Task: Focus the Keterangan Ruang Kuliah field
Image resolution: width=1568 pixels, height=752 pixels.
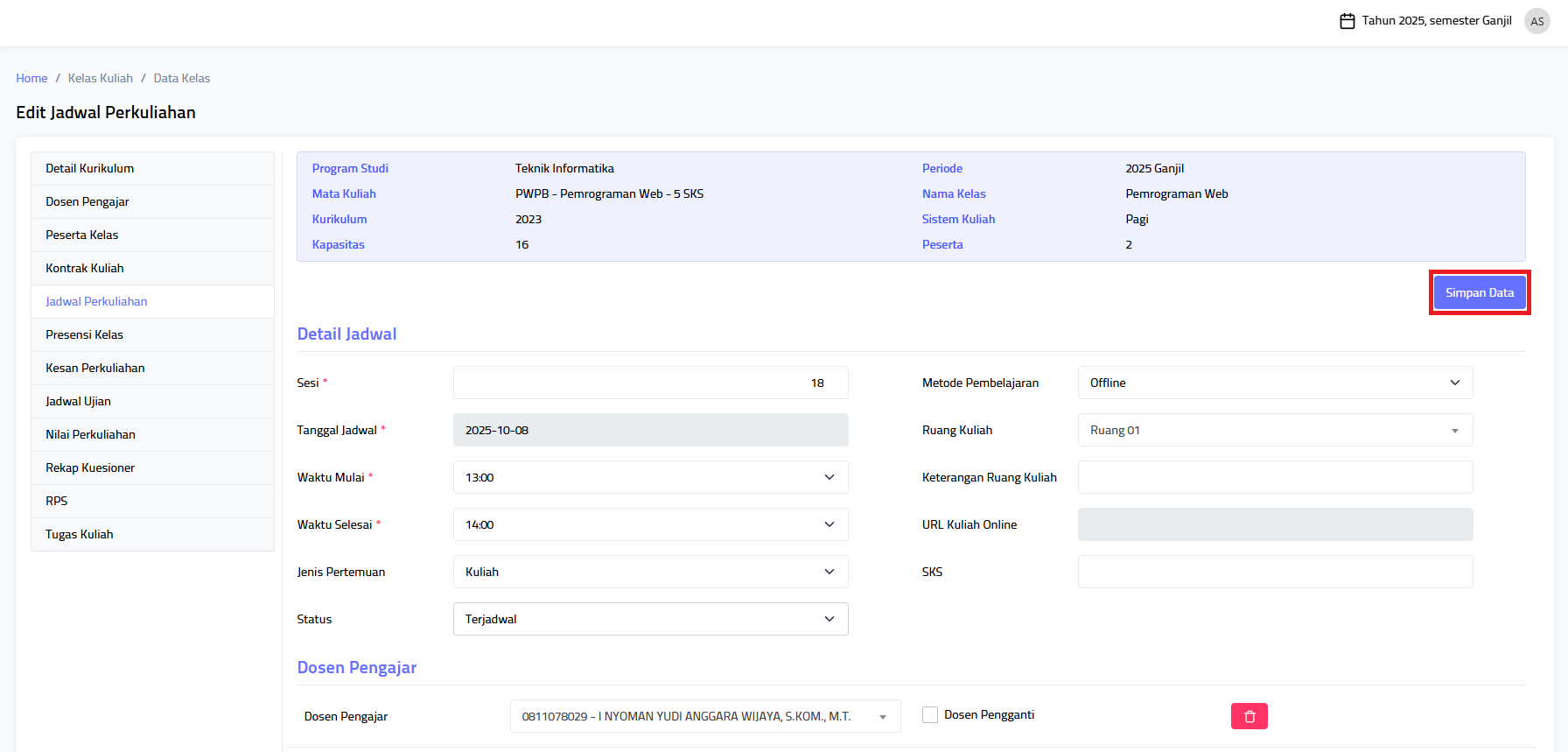Action: [1275, 477]
